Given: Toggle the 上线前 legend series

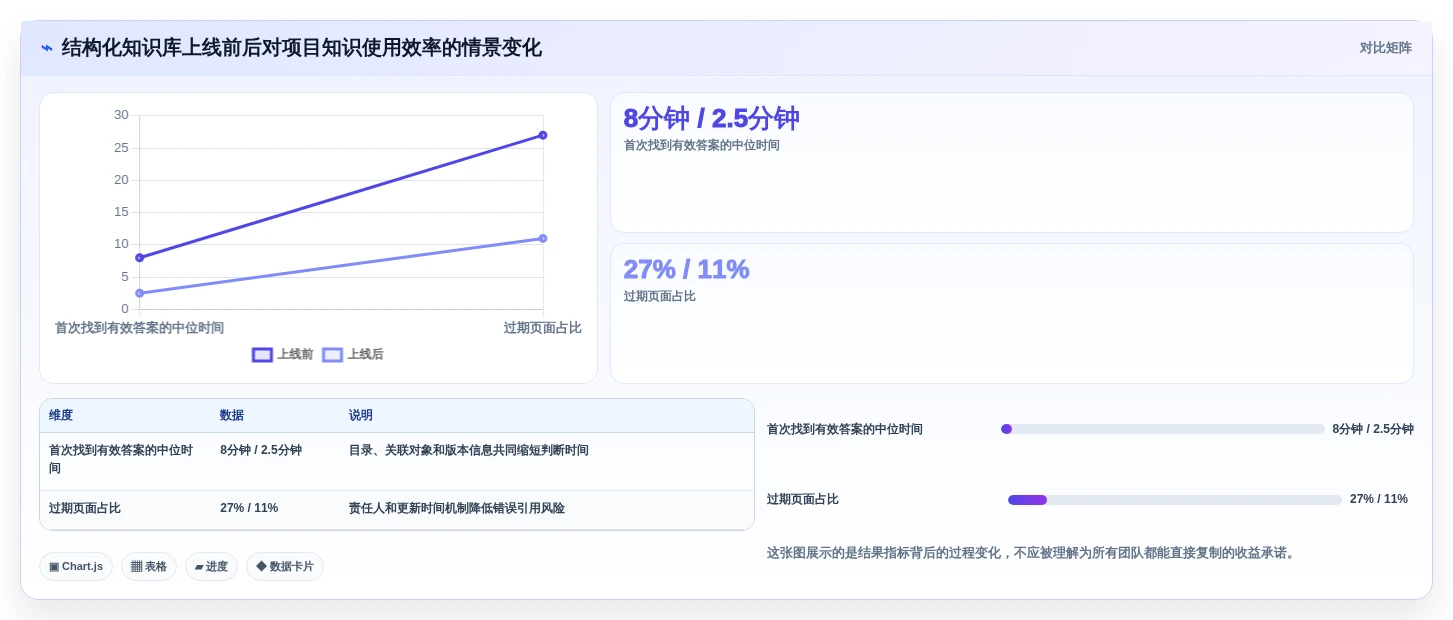Looking at the screenshot, I should pyautogui.click(x=283, y=354).
